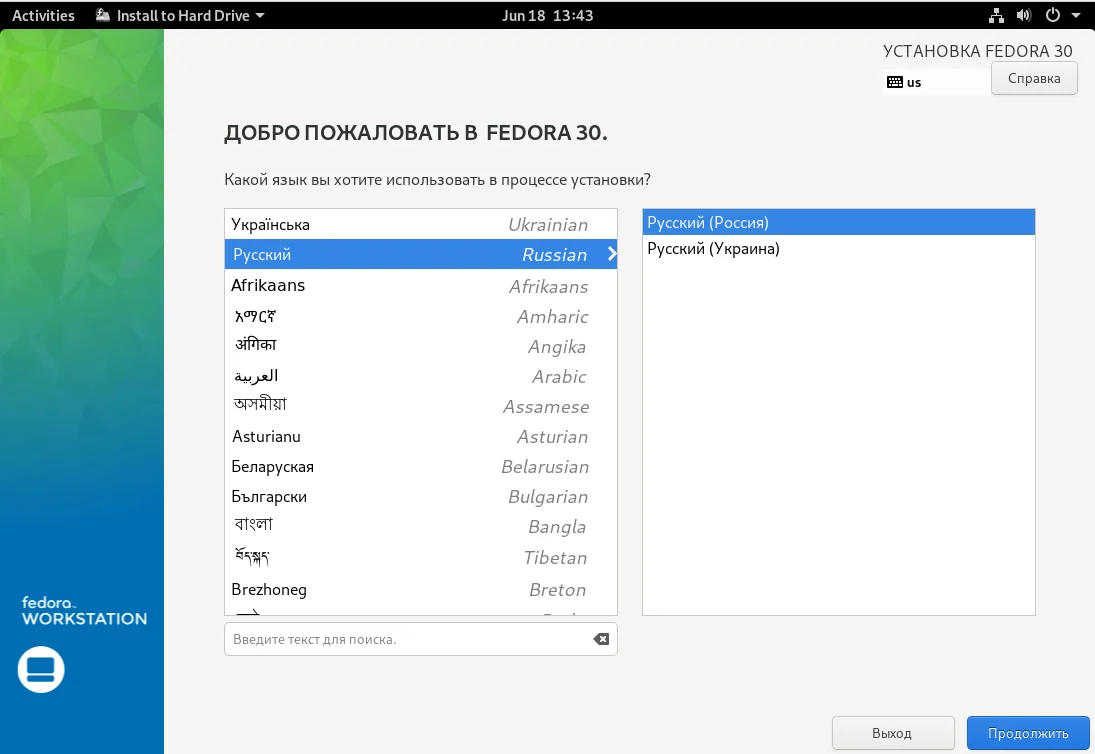Image resolution: width=1095 pixels, height=754 pixels.
Task: Select the Asturianu language row
Action: (420, 436)
